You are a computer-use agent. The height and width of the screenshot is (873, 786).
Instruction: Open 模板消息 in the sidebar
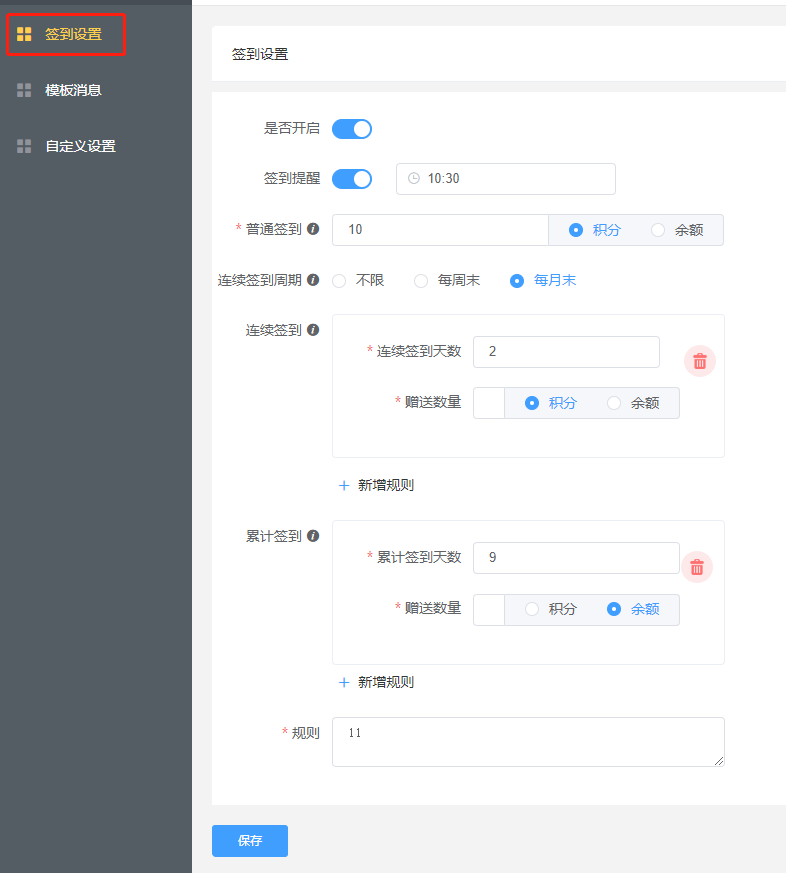[73, 90]
